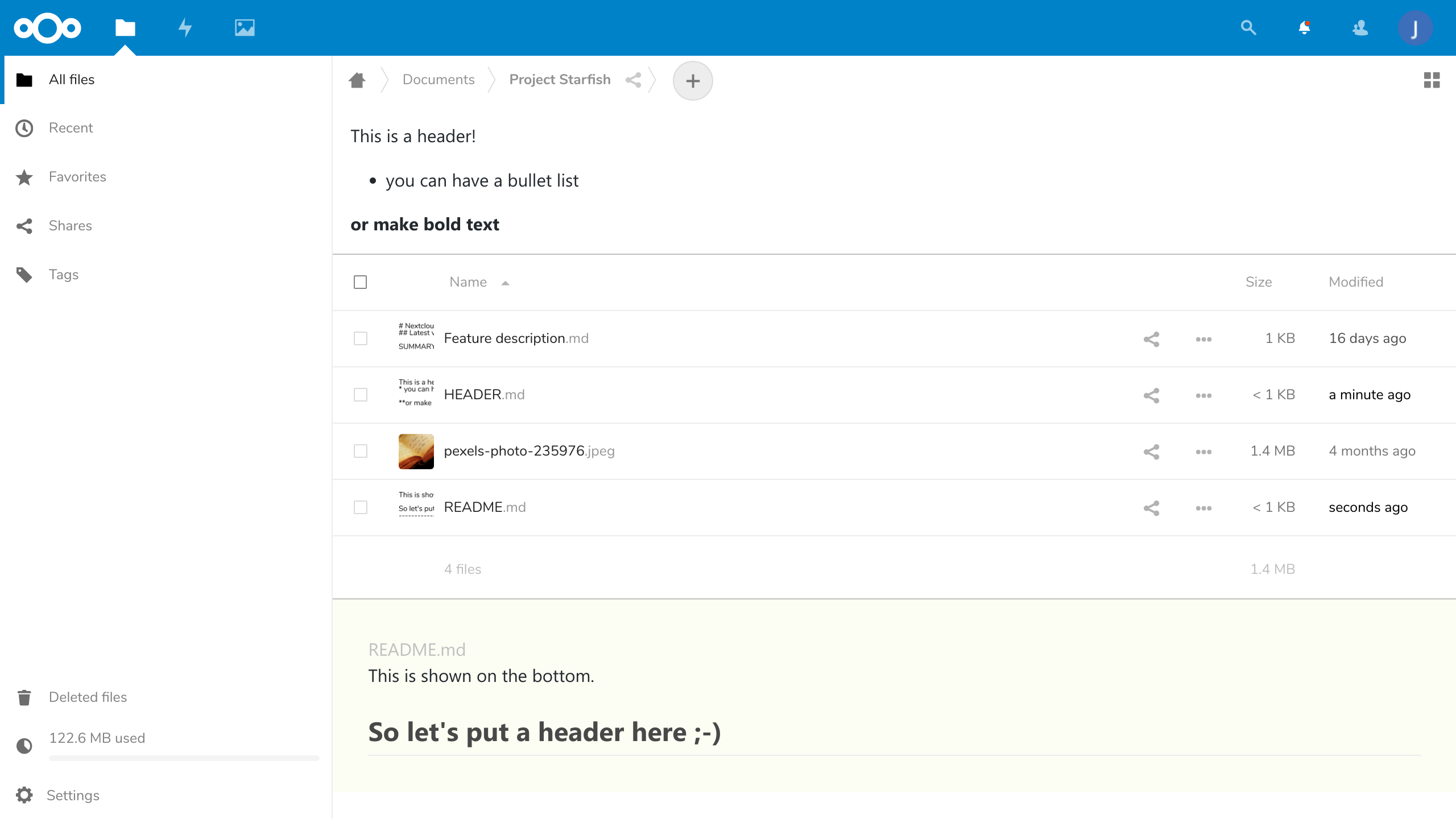Viewport: 1456px width, 819px height.
Task: Click the HEADER.md preview thumbnail
Action: 416,395
